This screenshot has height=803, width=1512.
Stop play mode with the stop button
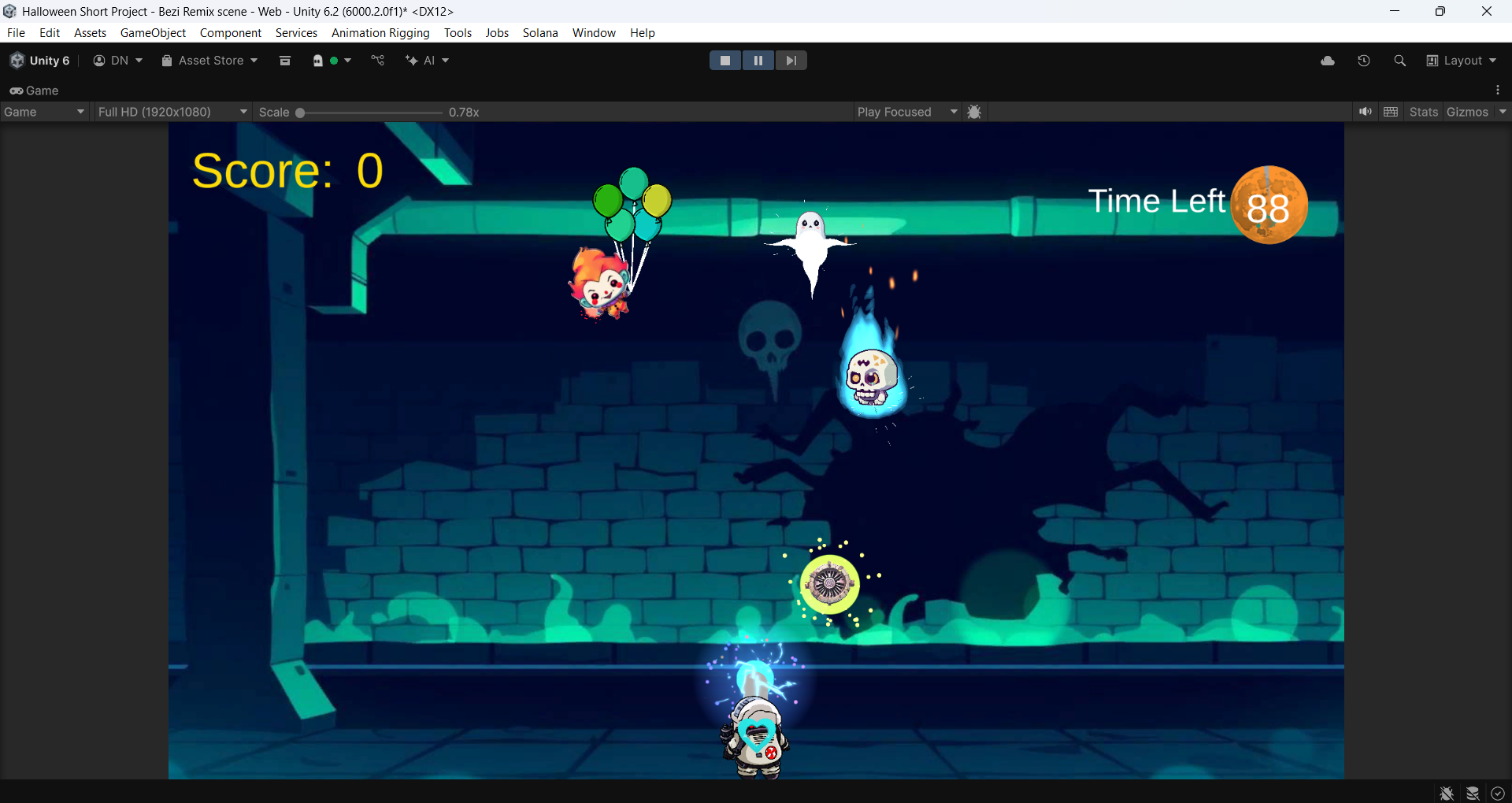pyautogui.click(x=724, y=60)
